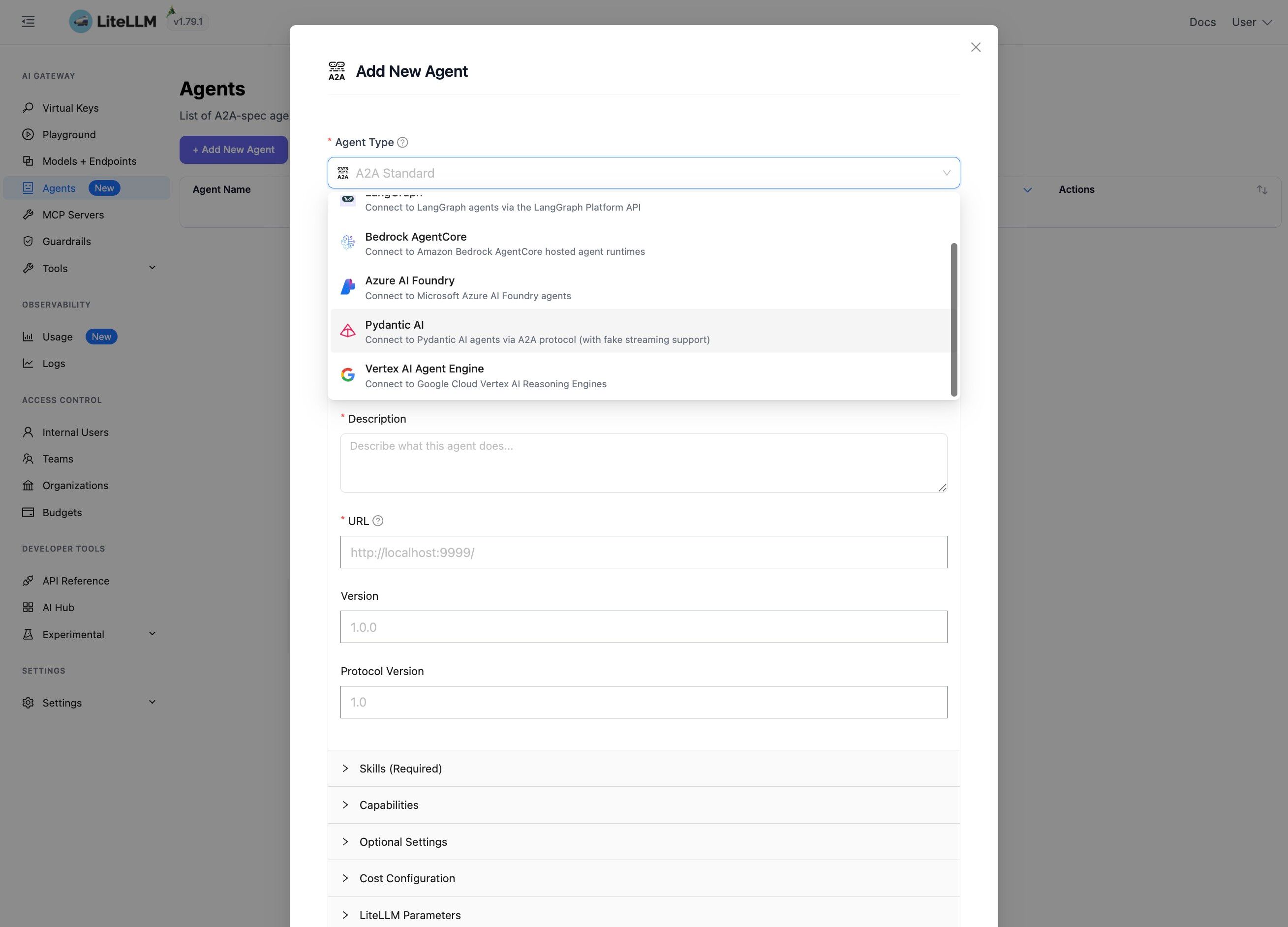Click the Virtual Keys key icon
The image size is (1288, 927).
coord(28,108)
